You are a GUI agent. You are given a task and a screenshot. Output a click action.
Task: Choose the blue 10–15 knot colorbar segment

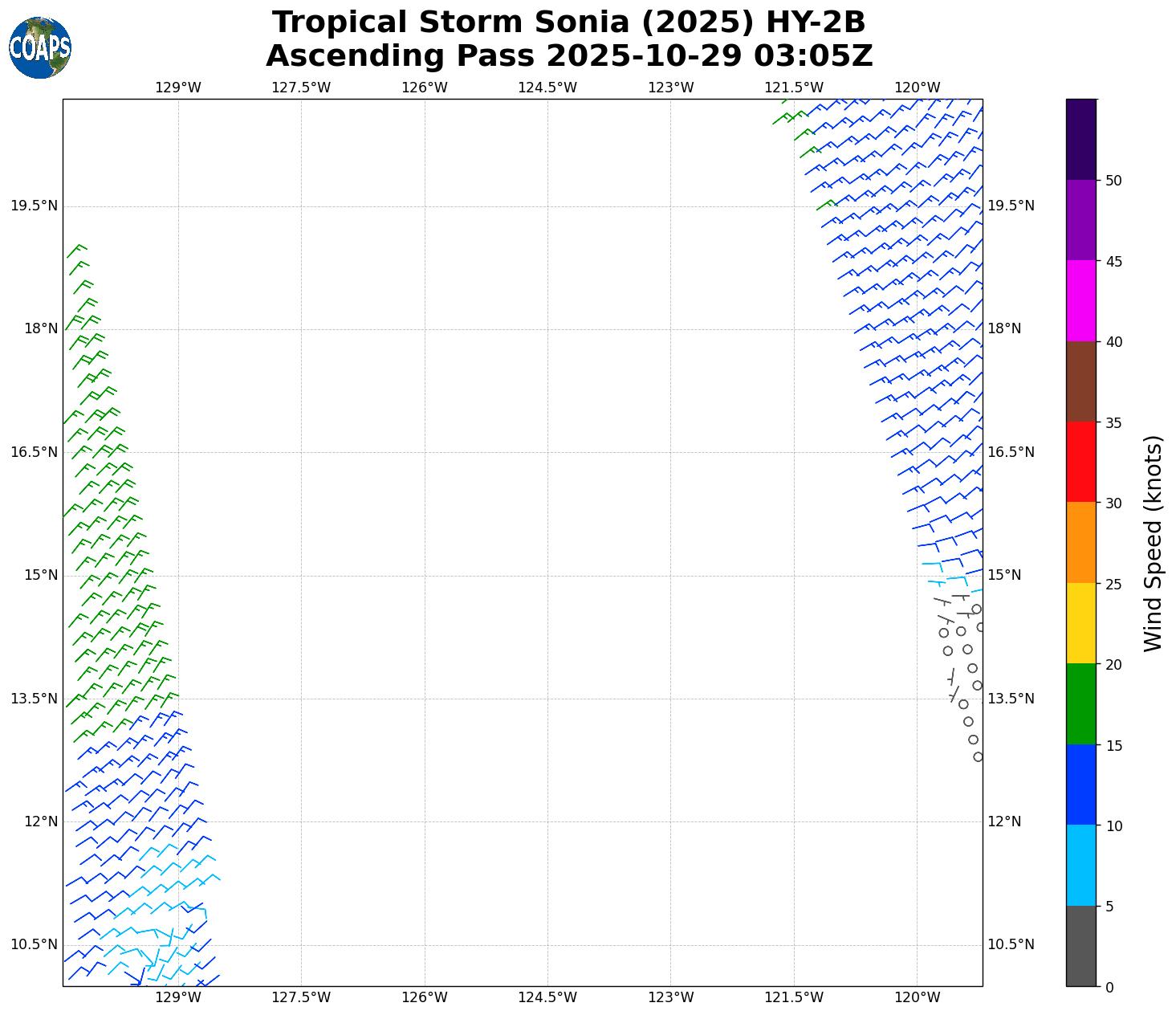(1080, 785)
